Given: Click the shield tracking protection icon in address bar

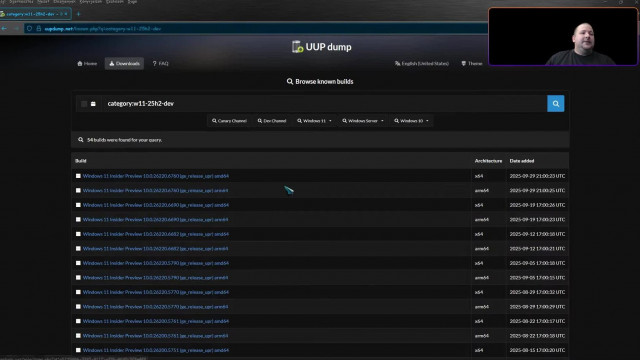Looking at the screenshot, I should tap(29, 29).
